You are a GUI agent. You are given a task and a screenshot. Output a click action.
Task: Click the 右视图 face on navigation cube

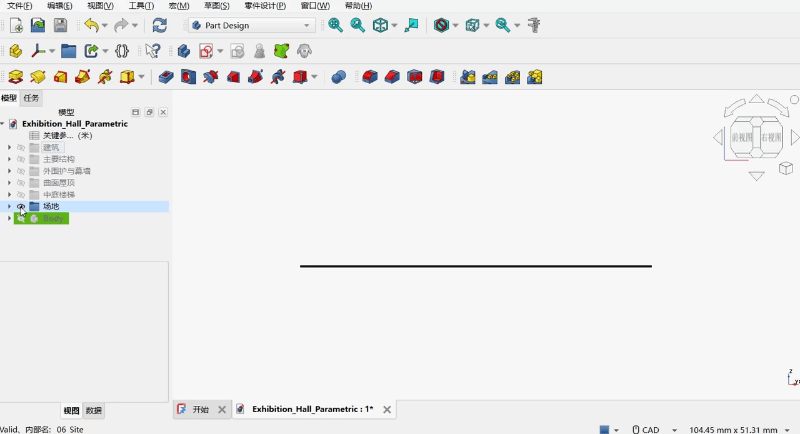point(771,138)
